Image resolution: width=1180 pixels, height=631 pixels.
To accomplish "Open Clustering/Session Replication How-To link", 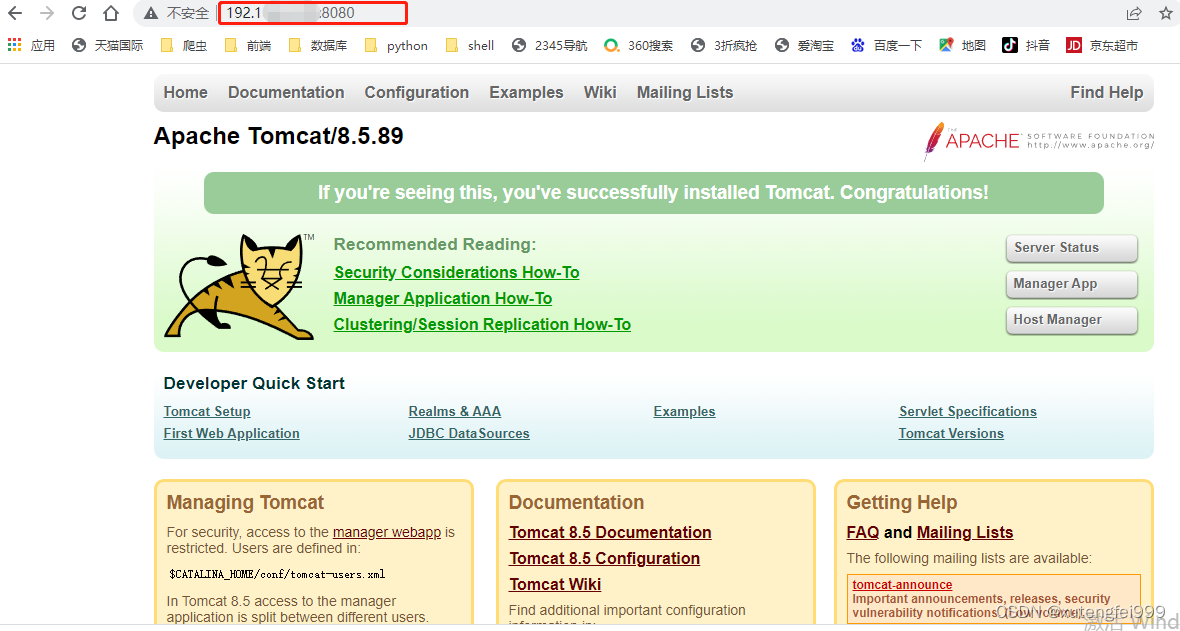I will (482, 325).
